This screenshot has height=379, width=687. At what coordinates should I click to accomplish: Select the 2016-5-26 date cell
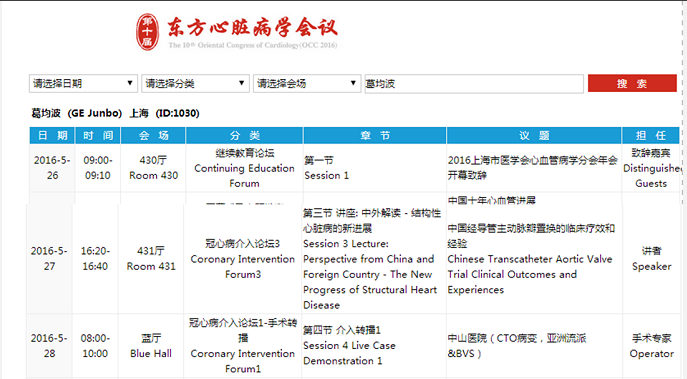pos(52,168)
